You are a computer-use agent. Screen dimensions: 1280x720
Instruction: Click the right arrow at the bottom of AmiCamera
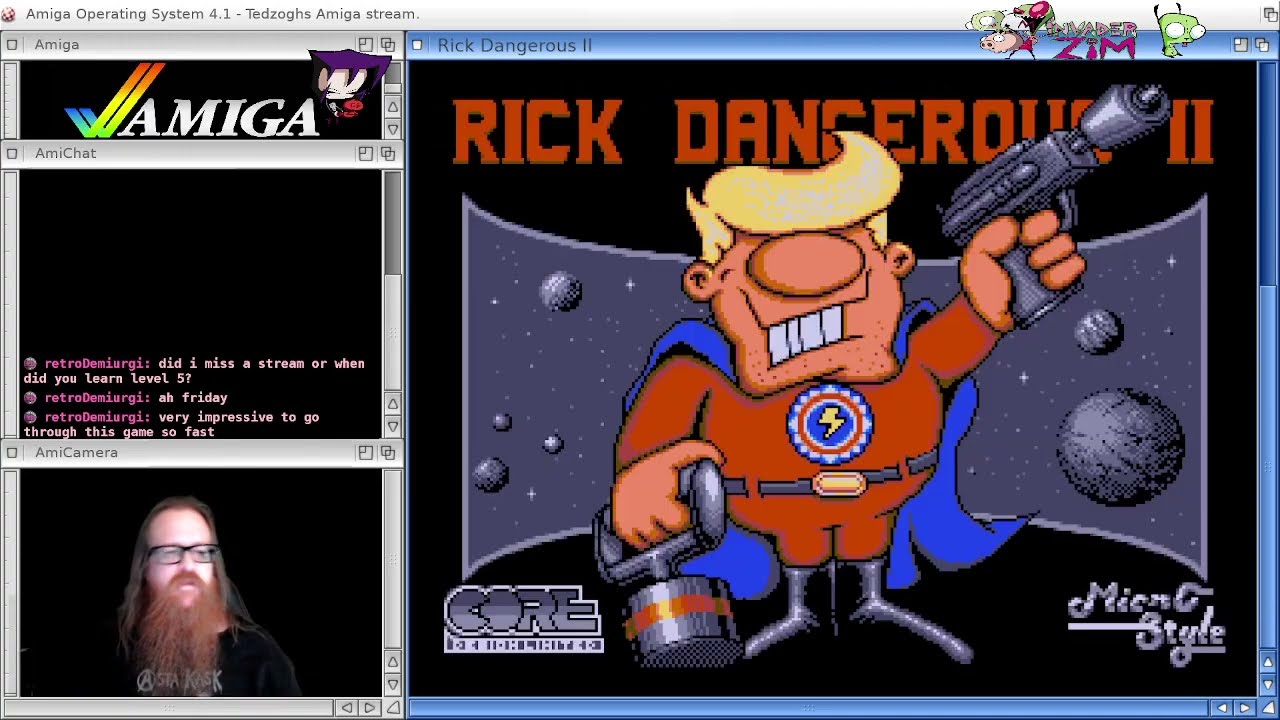pyautogui.click(x=369, y=708)
